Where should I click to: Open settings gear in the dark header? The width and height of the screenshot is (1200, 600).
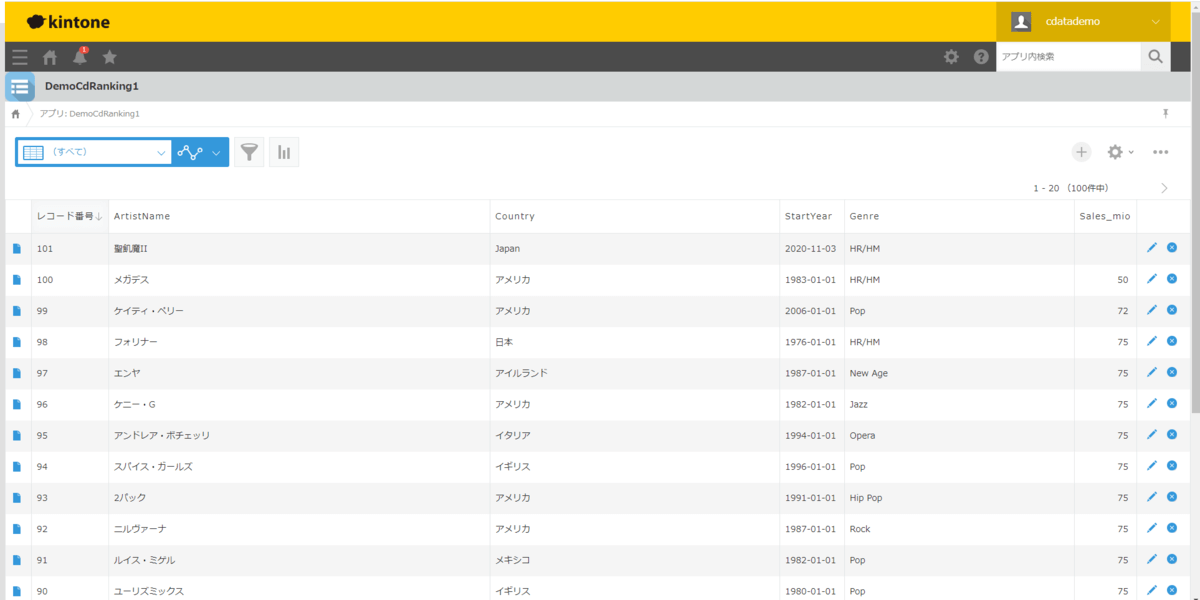(951, 57)
